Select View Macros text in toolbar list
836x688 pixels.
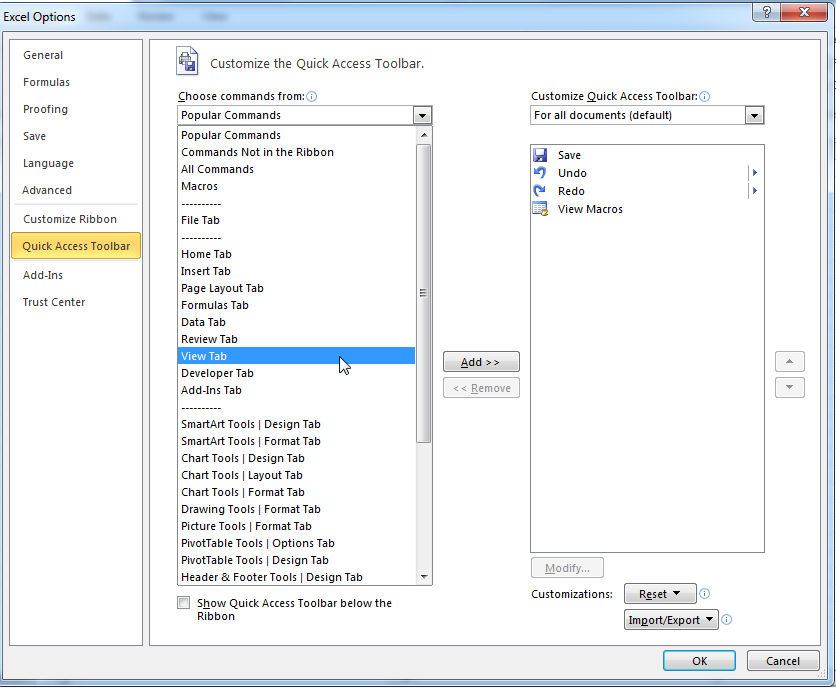pyautogui.click(x=590, y=210)
